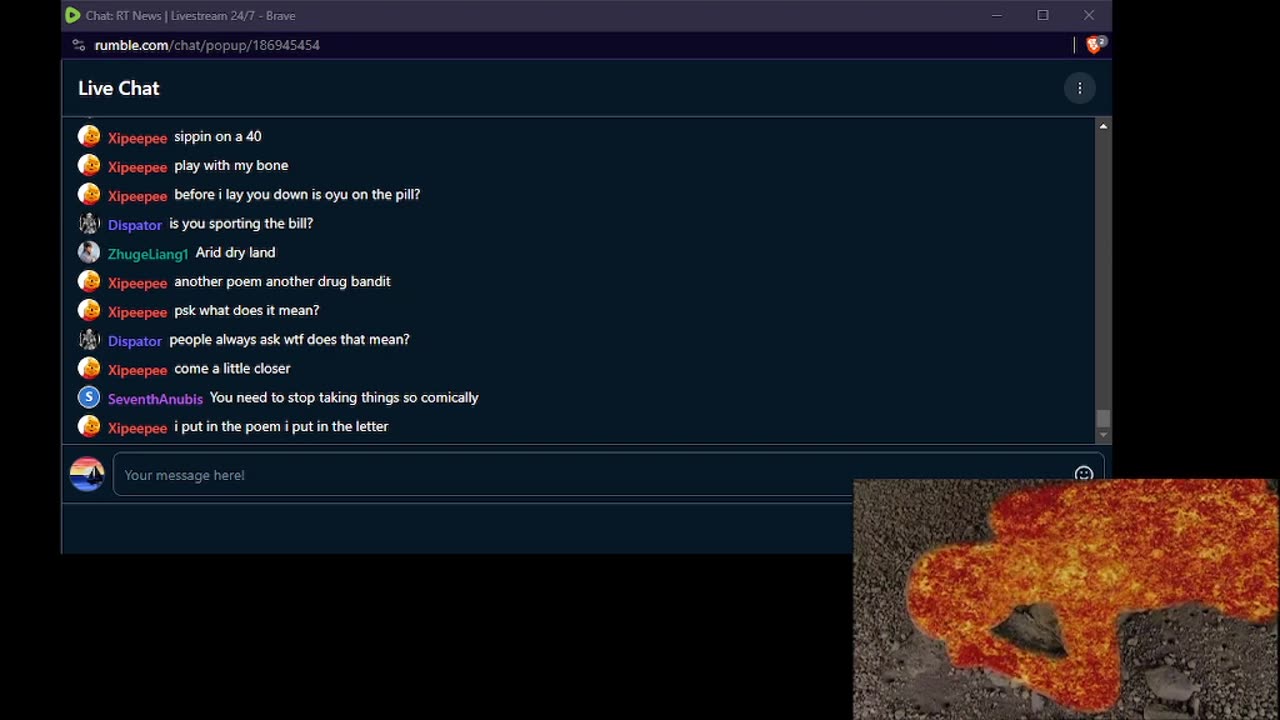Click the chat scrollbar up arrow
The image size is (1280, 720).
1103,126
